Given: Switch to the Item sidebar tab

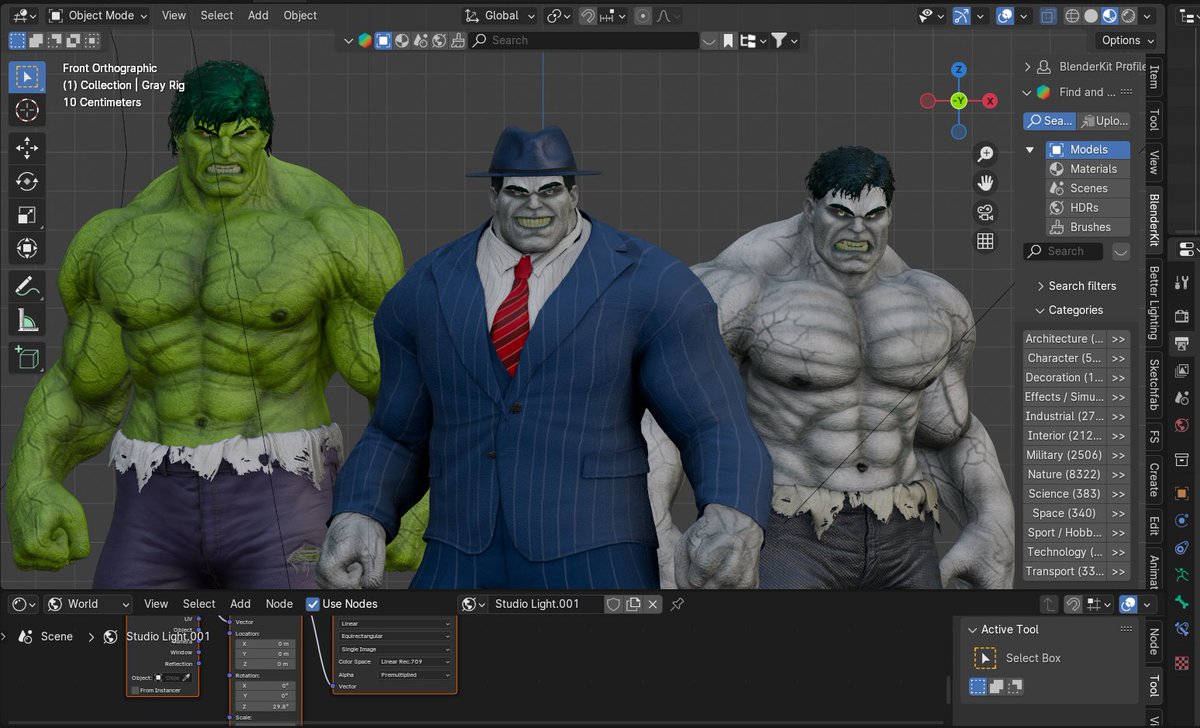Looking at the screenshot, I should pyautogui.click(x=1153, y=76).
